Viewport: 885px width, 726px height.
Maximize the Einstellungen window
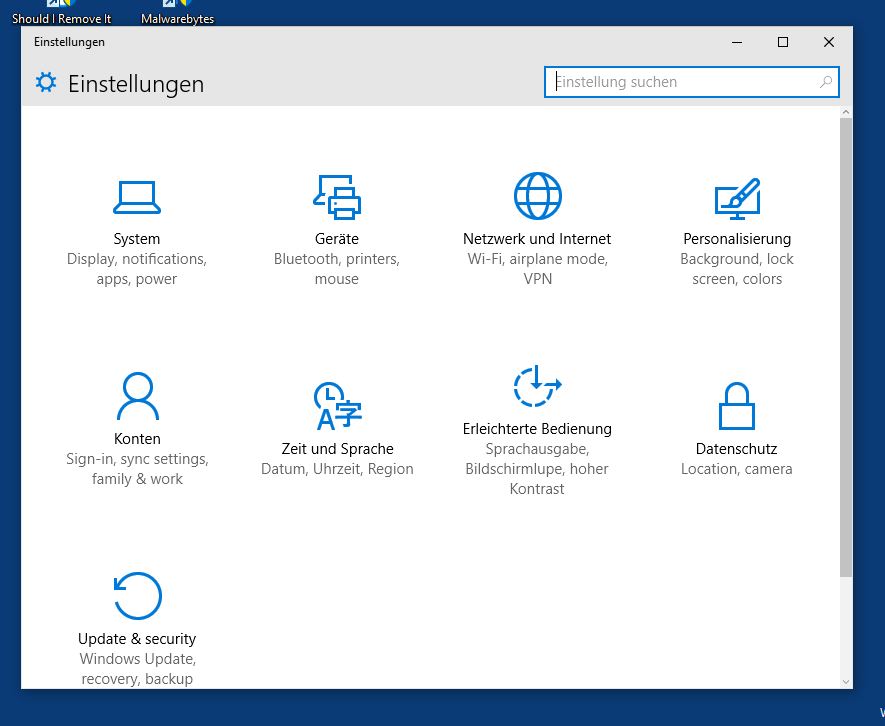click(783, 42)
